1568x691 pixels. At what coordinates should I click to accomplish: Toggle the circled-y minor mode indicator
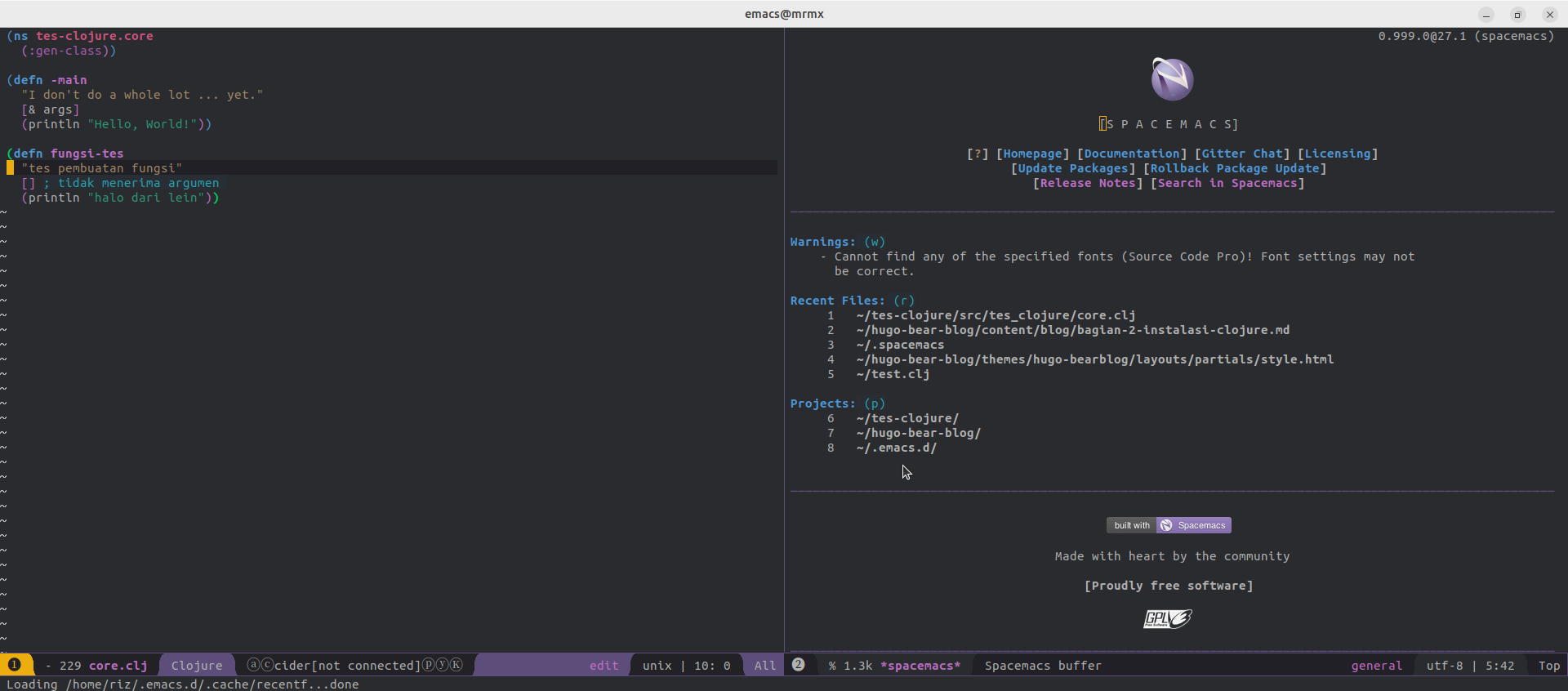point(442,665)
